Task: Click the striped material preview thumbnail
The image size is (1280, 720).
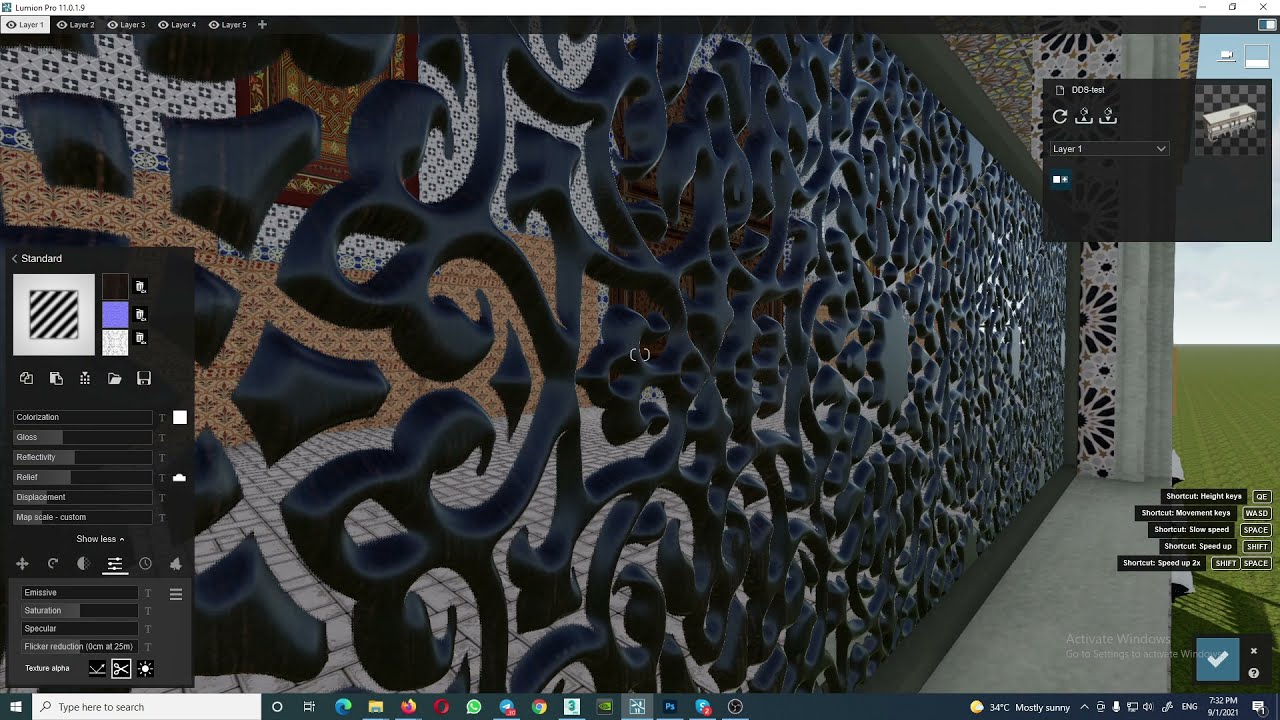Action: coord(54,315)
